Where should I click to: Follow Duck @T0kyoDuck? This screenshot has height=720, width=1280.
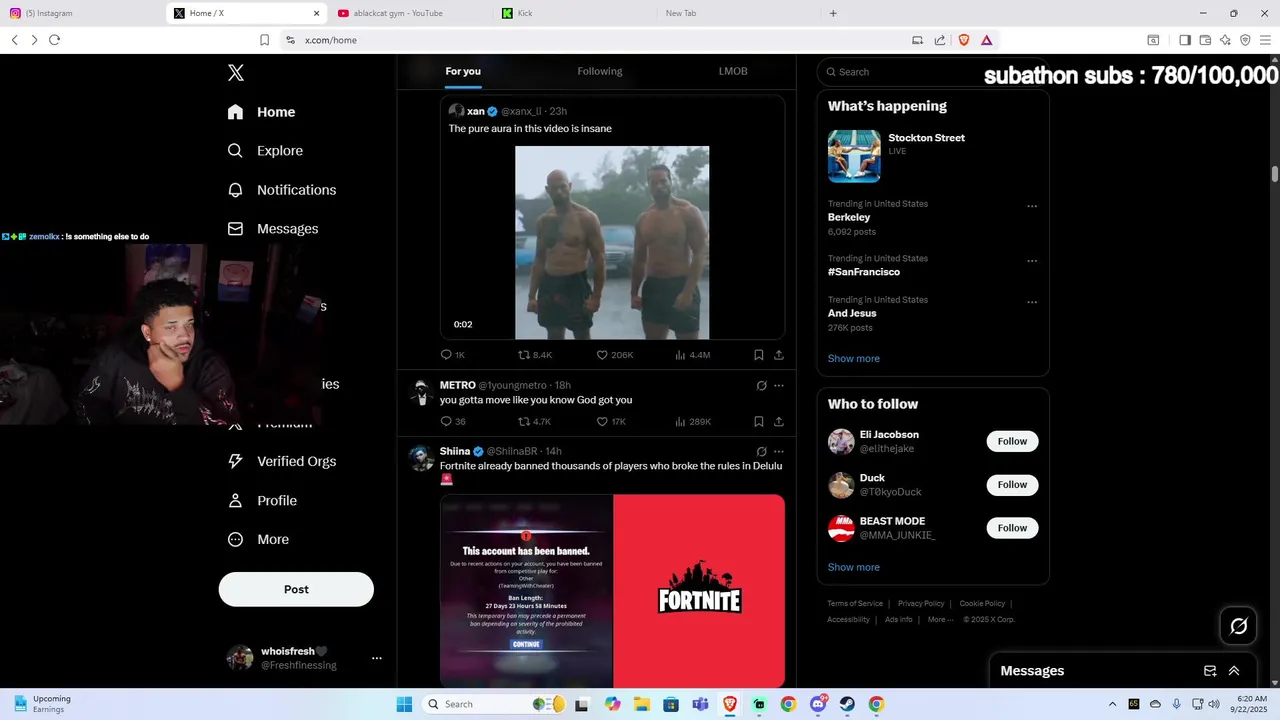(x=1012, y=484)
